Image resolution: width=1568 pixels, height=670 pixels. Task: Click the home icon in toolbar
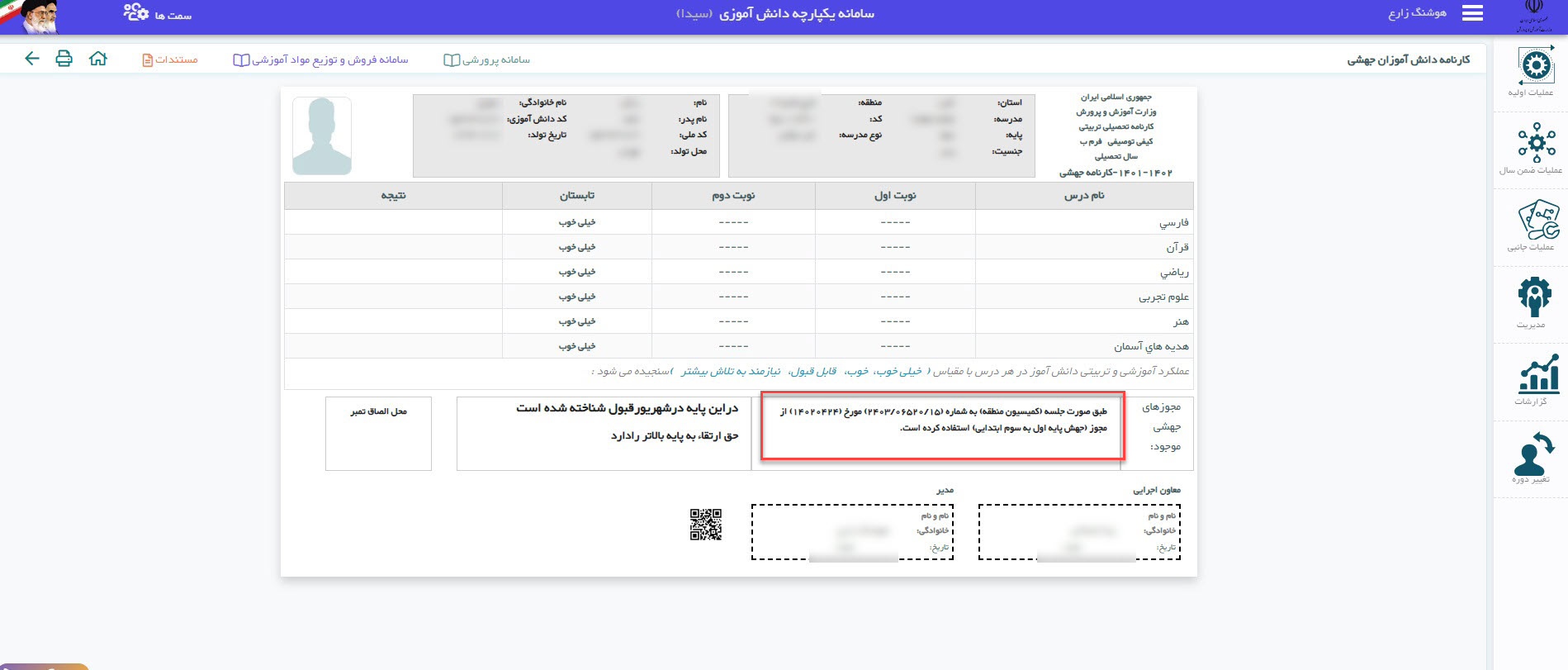98,59
